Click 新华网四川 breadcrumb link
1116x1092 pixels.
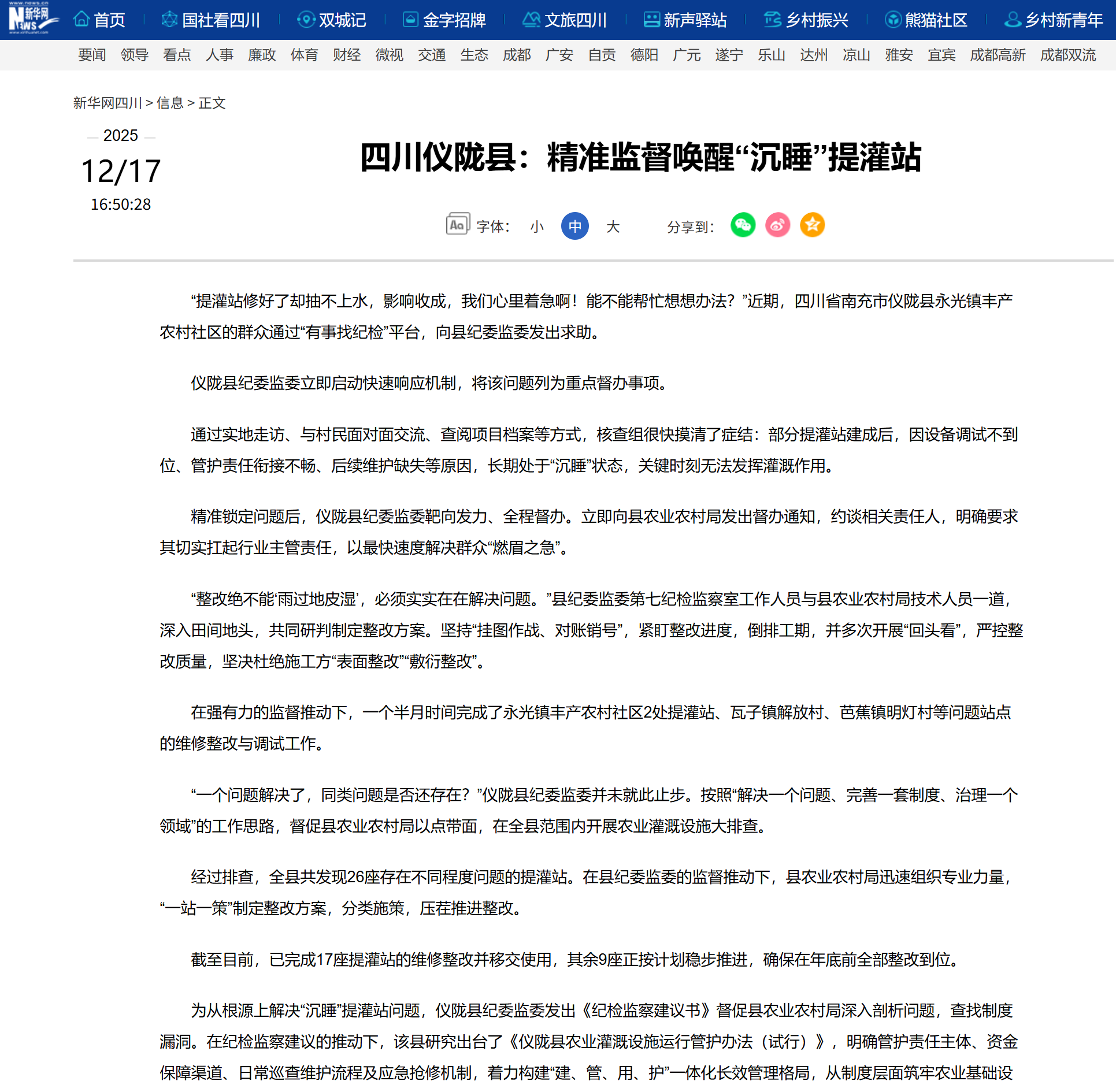107,103
